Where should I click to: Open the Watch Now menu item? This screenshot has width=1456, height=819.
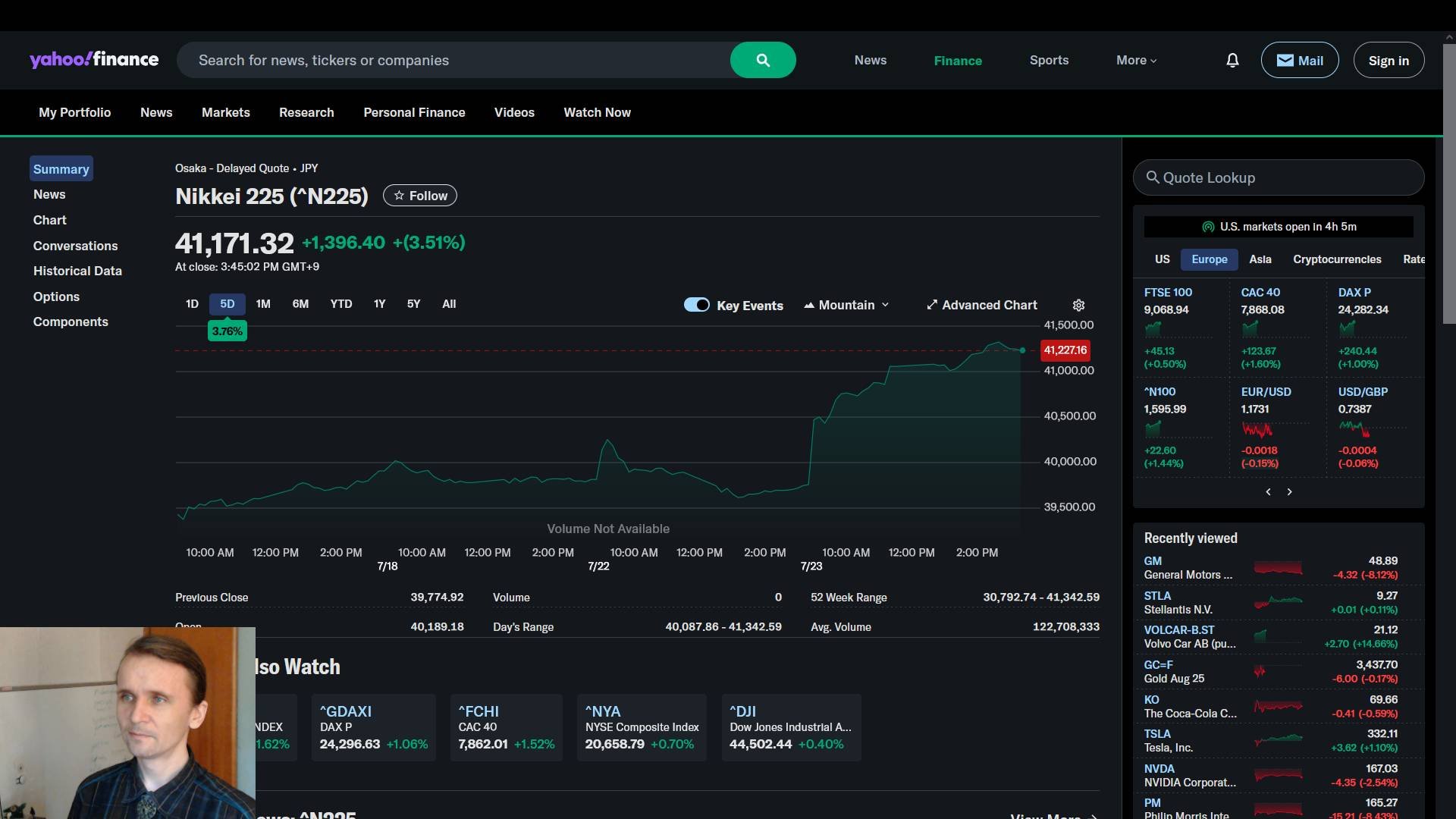coord(597,112)
